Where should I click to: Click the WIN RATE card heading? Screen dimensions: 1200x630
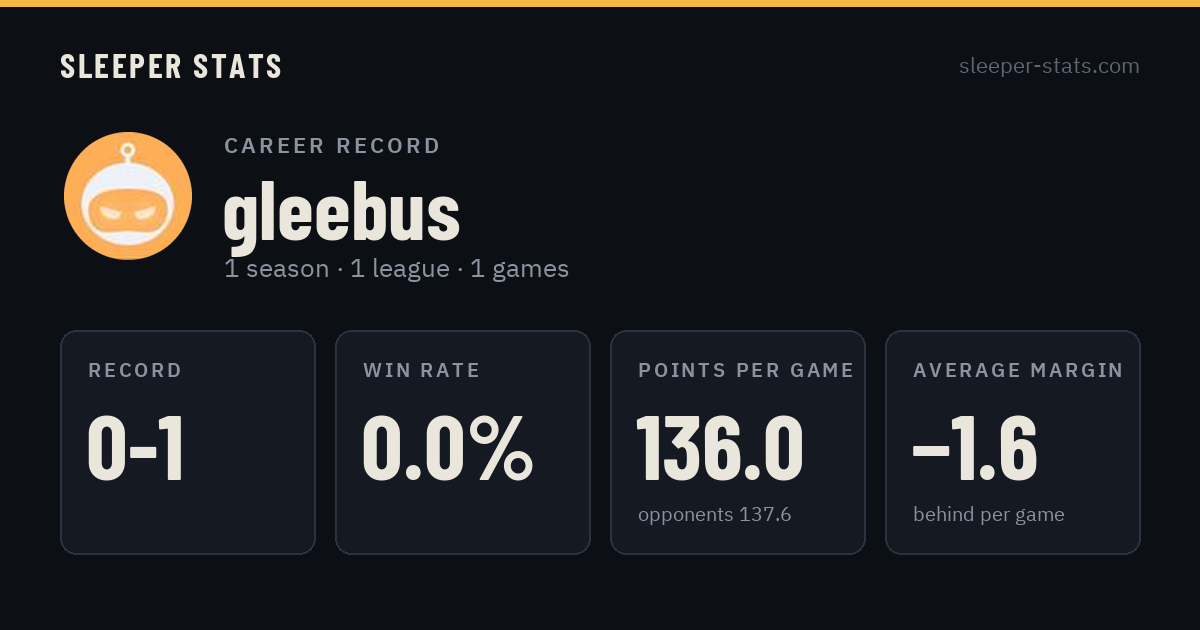pyautogui.click(x=422, y=371)
